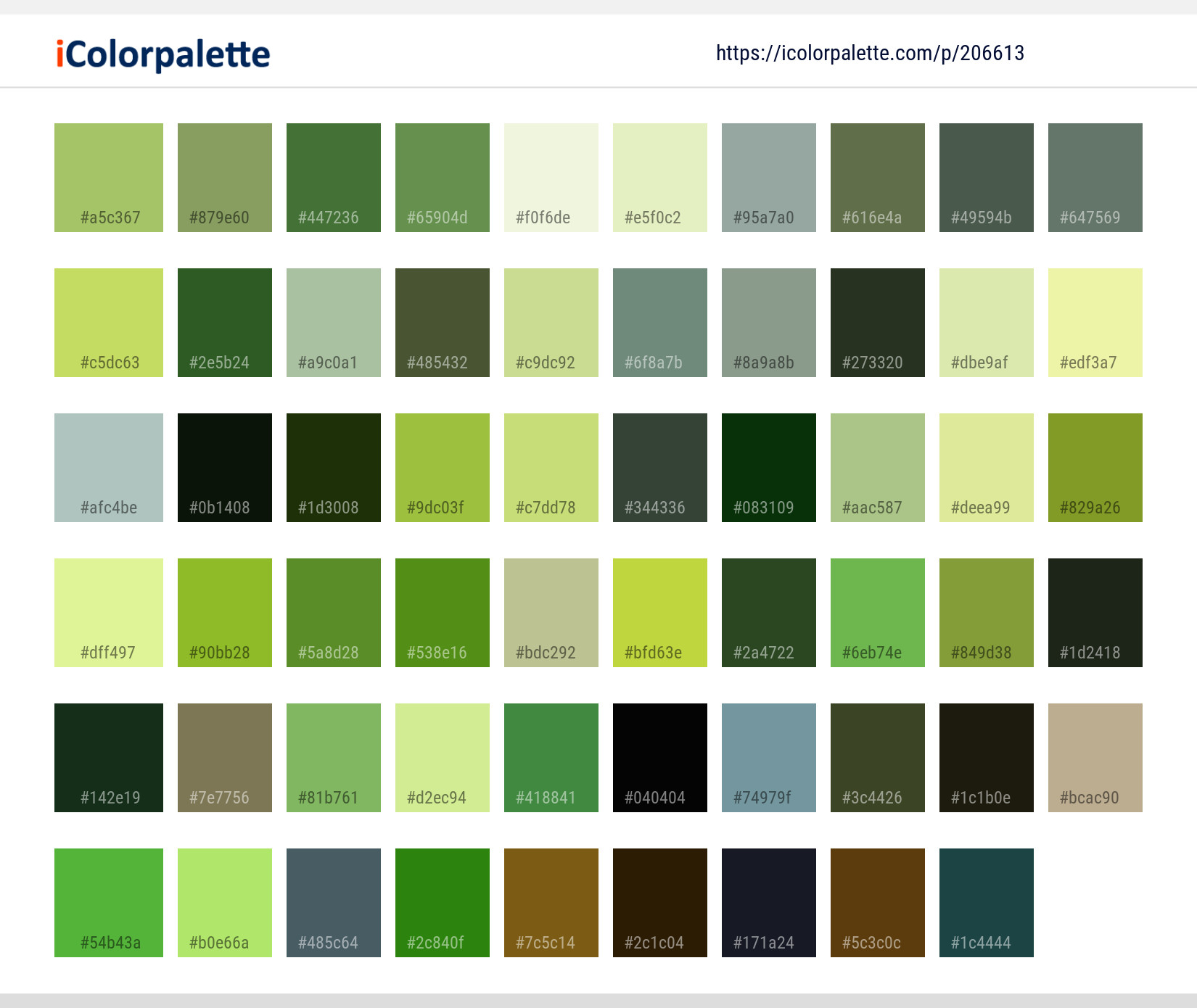Select the #1c1b0e swatch
This screenshot has height=1008, width=1197.
coord(987,758)
